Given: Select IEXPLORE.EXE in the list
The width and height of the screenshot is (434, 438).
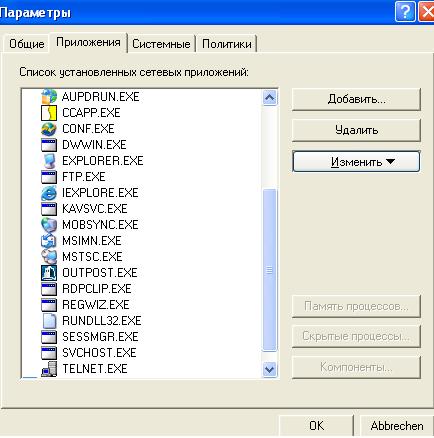Looking at the screenshot, I should 100,193.
